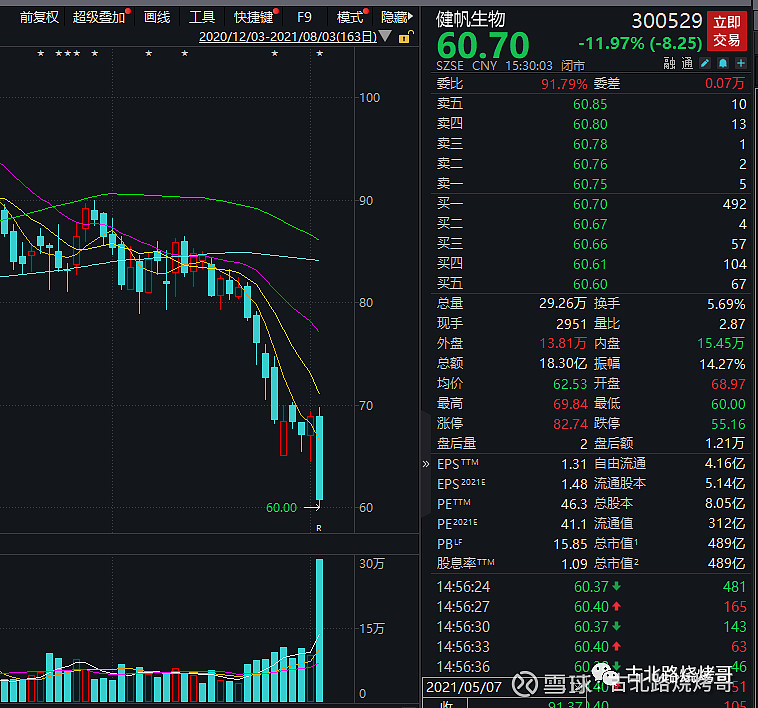Click the rightmost star event marker
This screenshot has width=758, height=708.
pos(320,54)
